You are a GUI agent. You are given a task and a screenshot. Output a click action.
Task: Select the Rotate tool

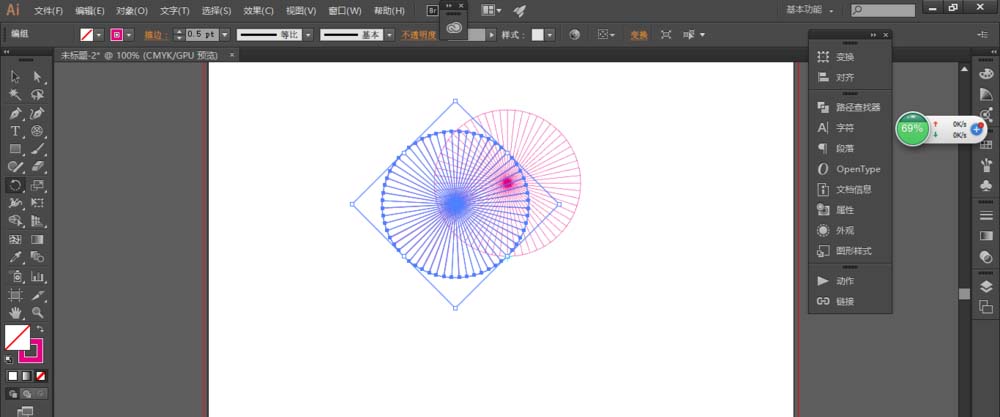pyautogui.click(x=15, y=186)
